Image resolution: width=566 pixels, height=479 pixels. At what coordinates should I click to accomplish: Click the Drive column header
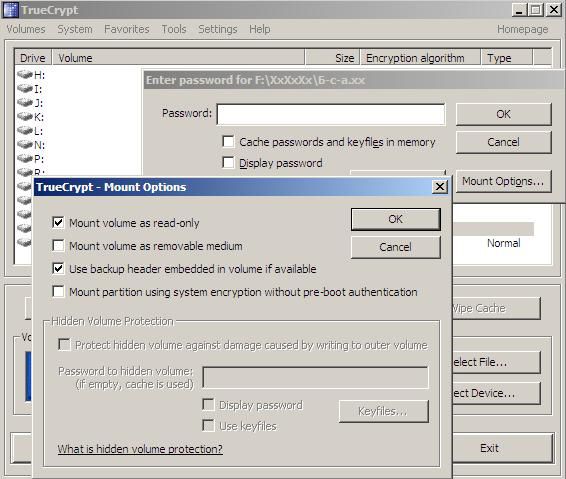tap(33, 58)
